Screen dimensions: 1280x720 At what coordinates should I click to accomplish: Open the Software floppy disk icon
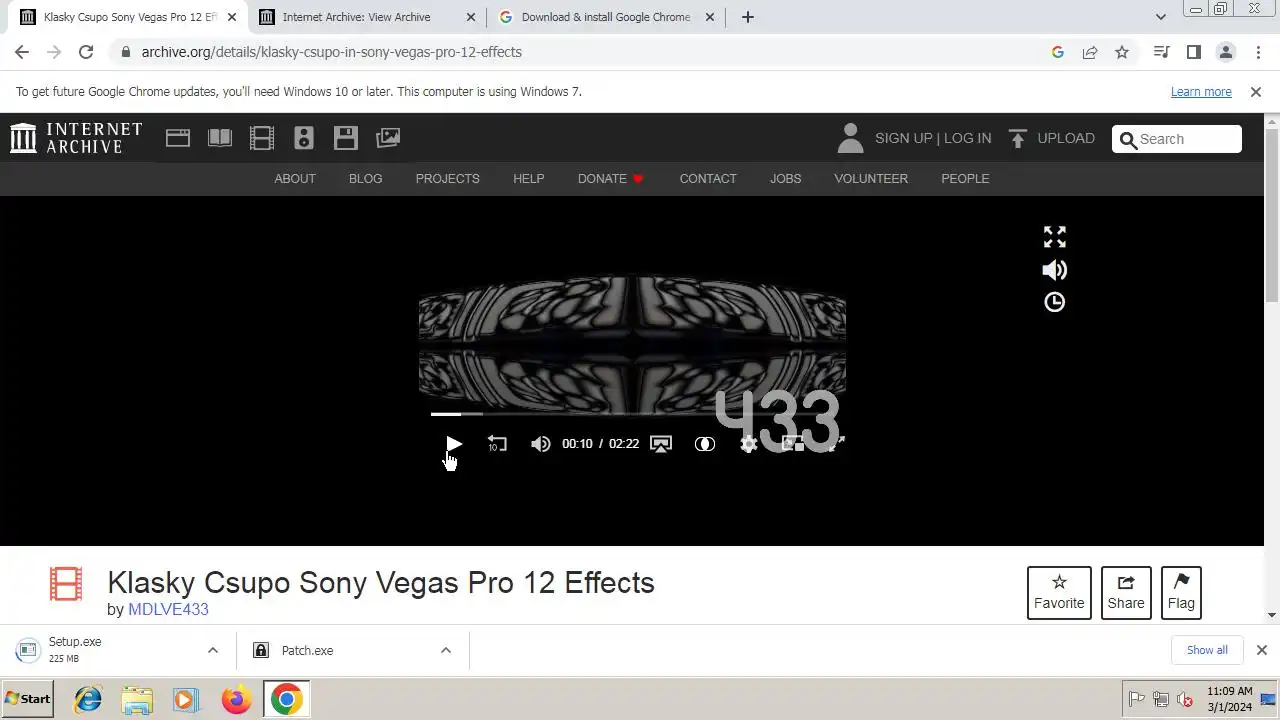point(346,138)
